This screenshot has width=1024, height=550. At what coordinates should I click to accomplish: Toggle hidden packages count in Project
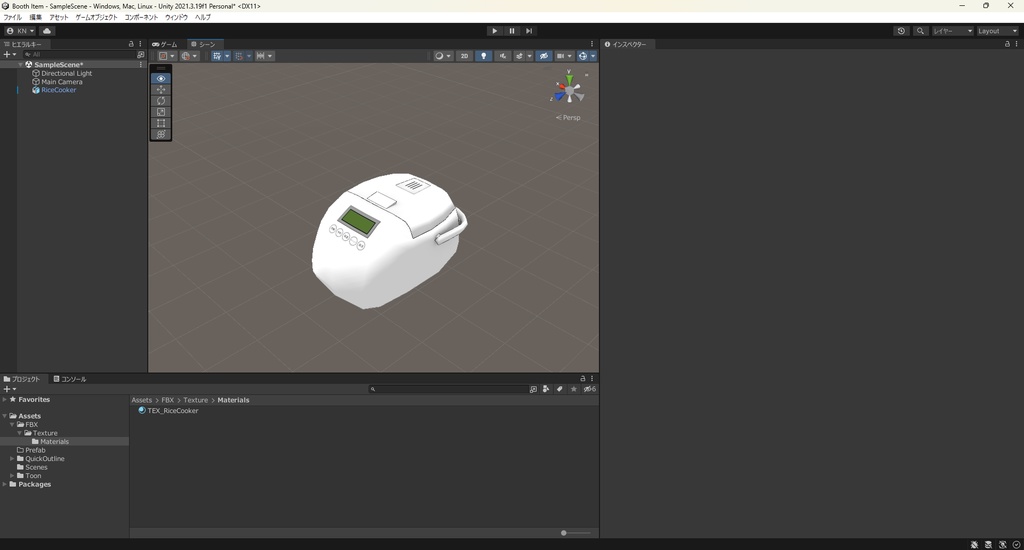point(589,389)
